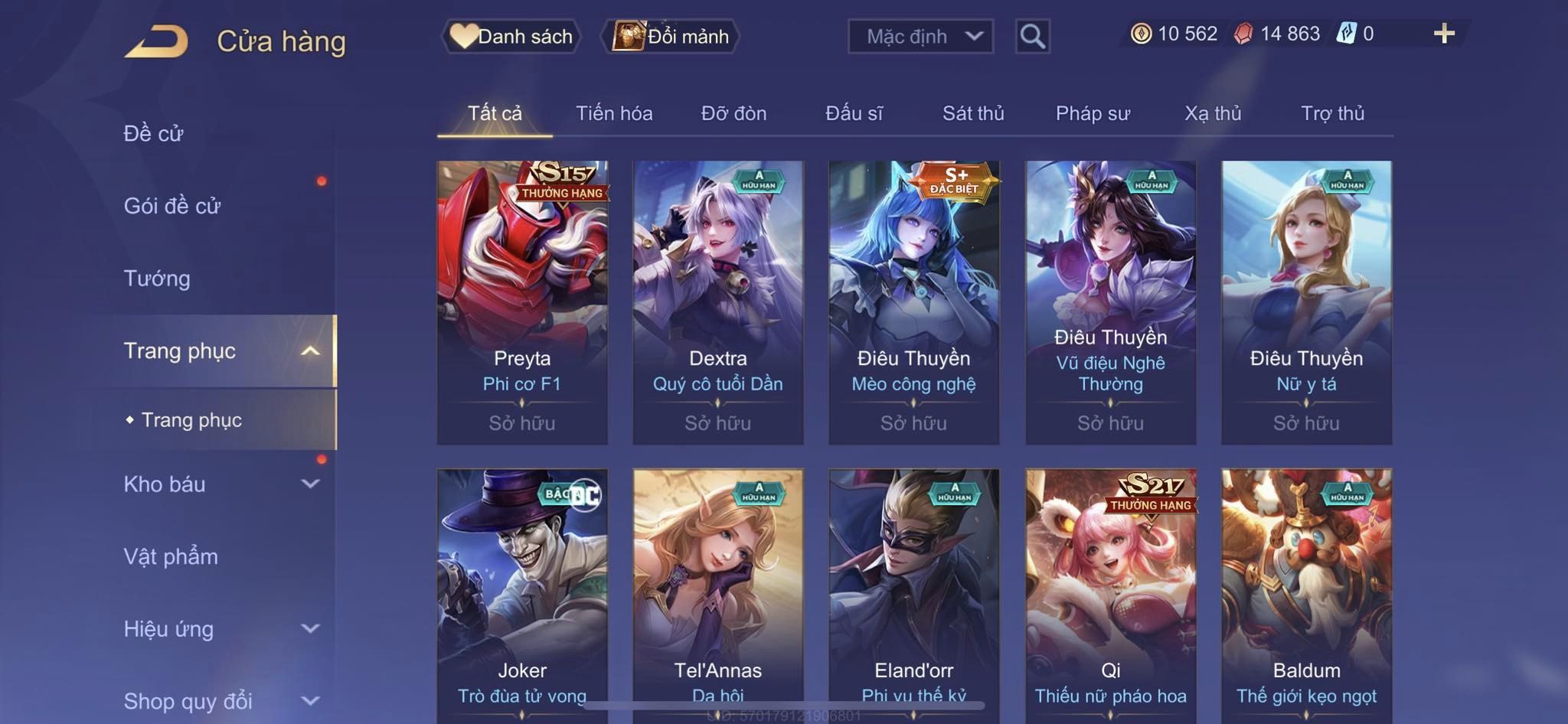The height and width of the screenshot is (724, 1568).
Task: Open Gói đề cử in the sidebar
Action: pyautogui.click(x=172, y=206)
